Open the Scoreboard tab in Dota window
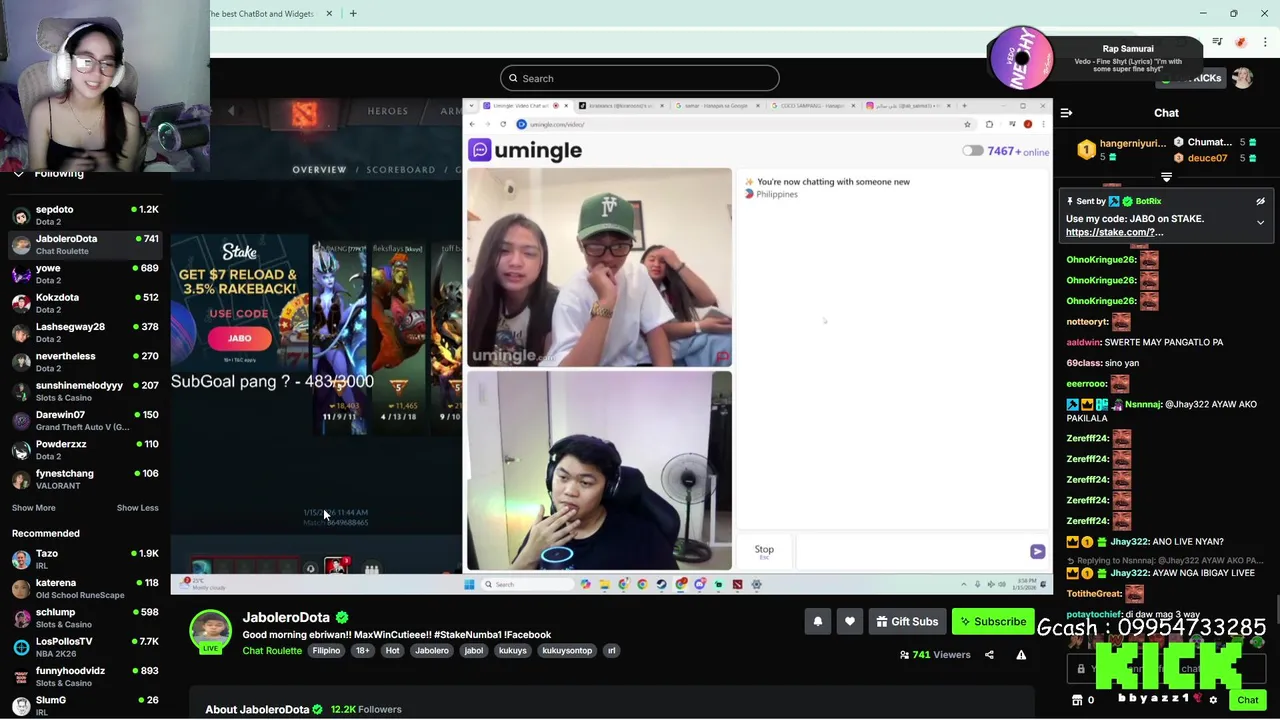 [400, 170]
